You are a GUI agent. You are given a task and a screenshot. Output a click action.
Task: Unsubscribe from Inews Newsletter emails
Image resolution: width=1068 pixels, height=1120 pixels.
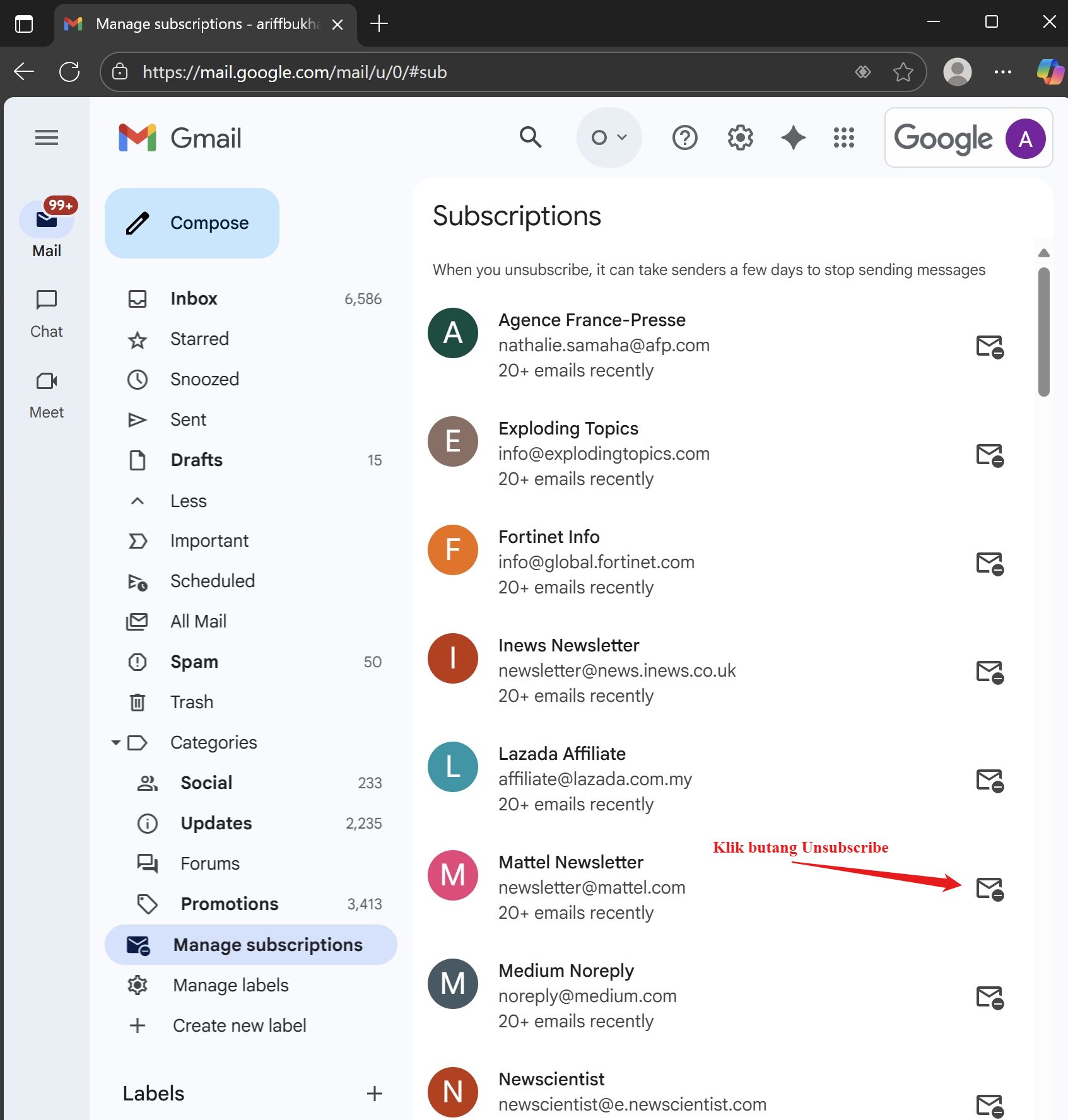click(x=990, y=672)
